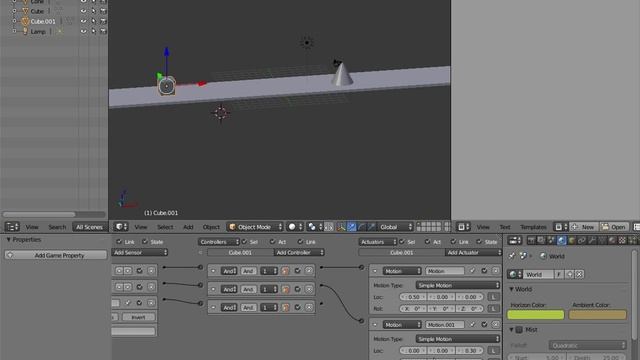Click the cone object in the viewport
640x360 pixels.
[342, 74]
